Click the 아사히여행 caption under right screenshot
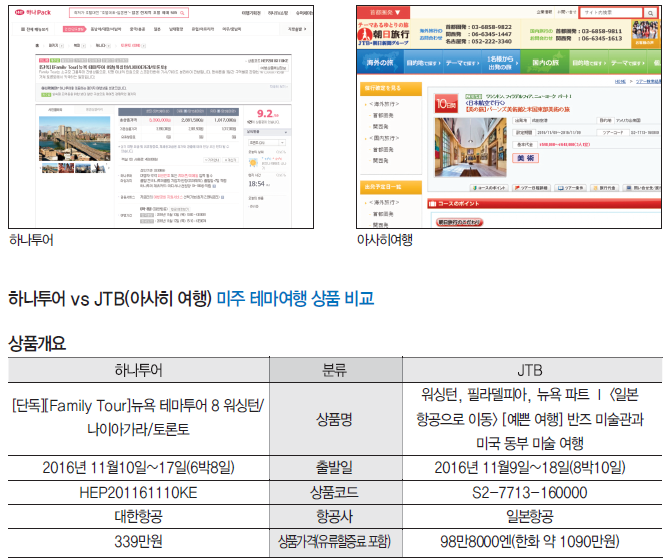668x560 pixels. pyautogui.click(x=385, y=240)
